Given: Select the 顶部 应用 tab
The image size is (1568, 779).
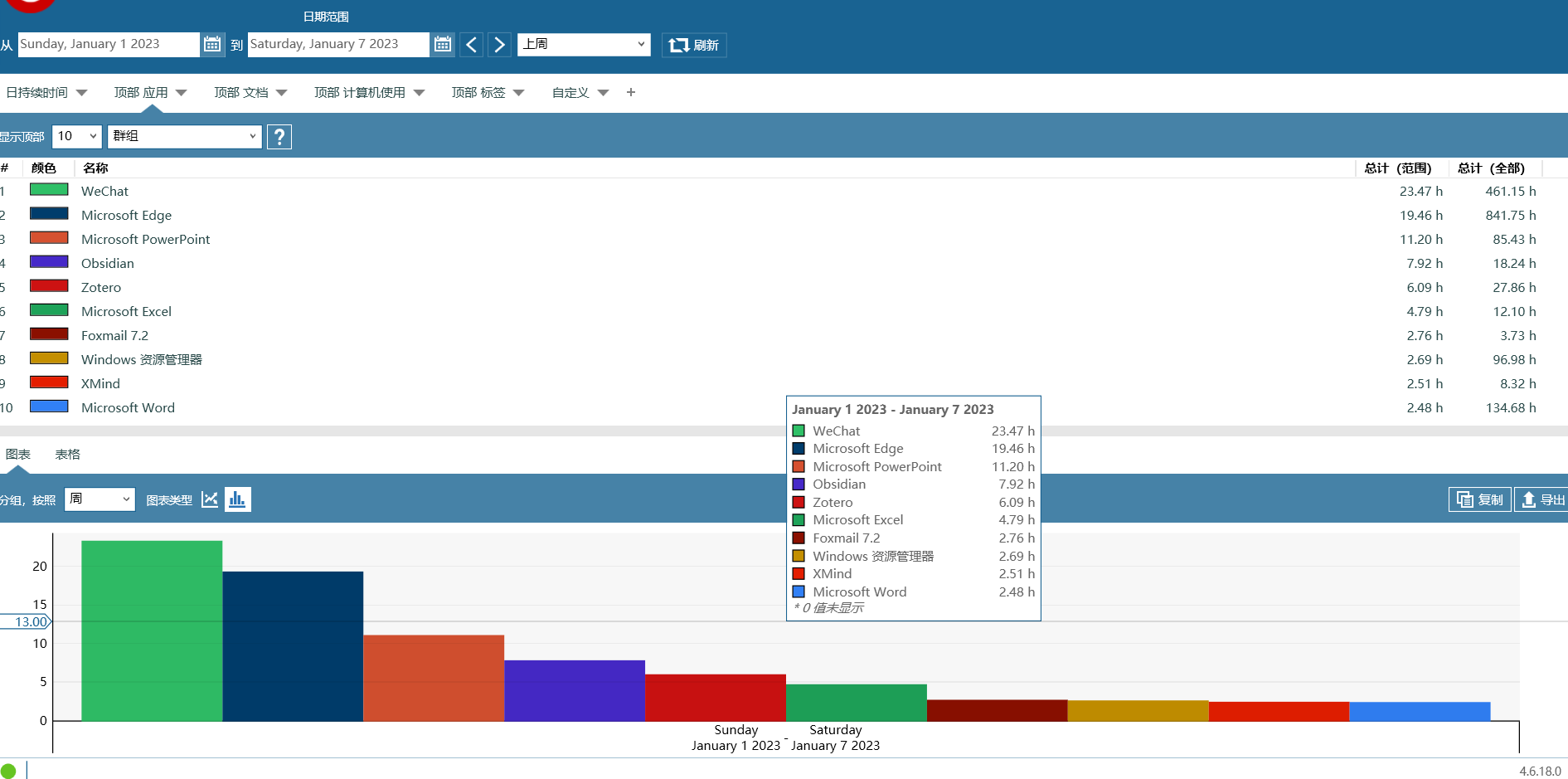Looking at the screenshot, I should click(141, 92).
